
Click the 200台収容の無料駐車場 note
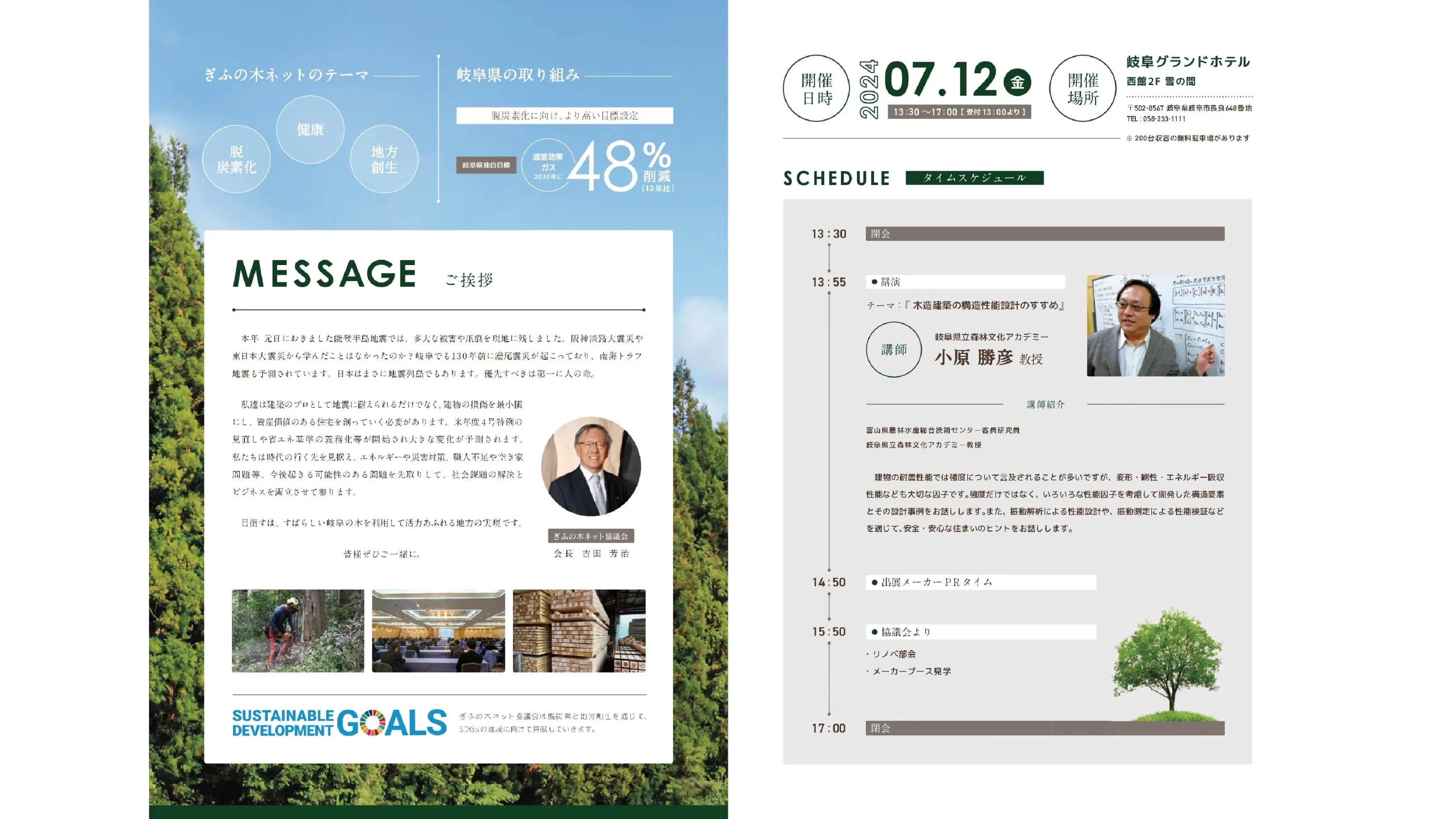pos(1188,138)
